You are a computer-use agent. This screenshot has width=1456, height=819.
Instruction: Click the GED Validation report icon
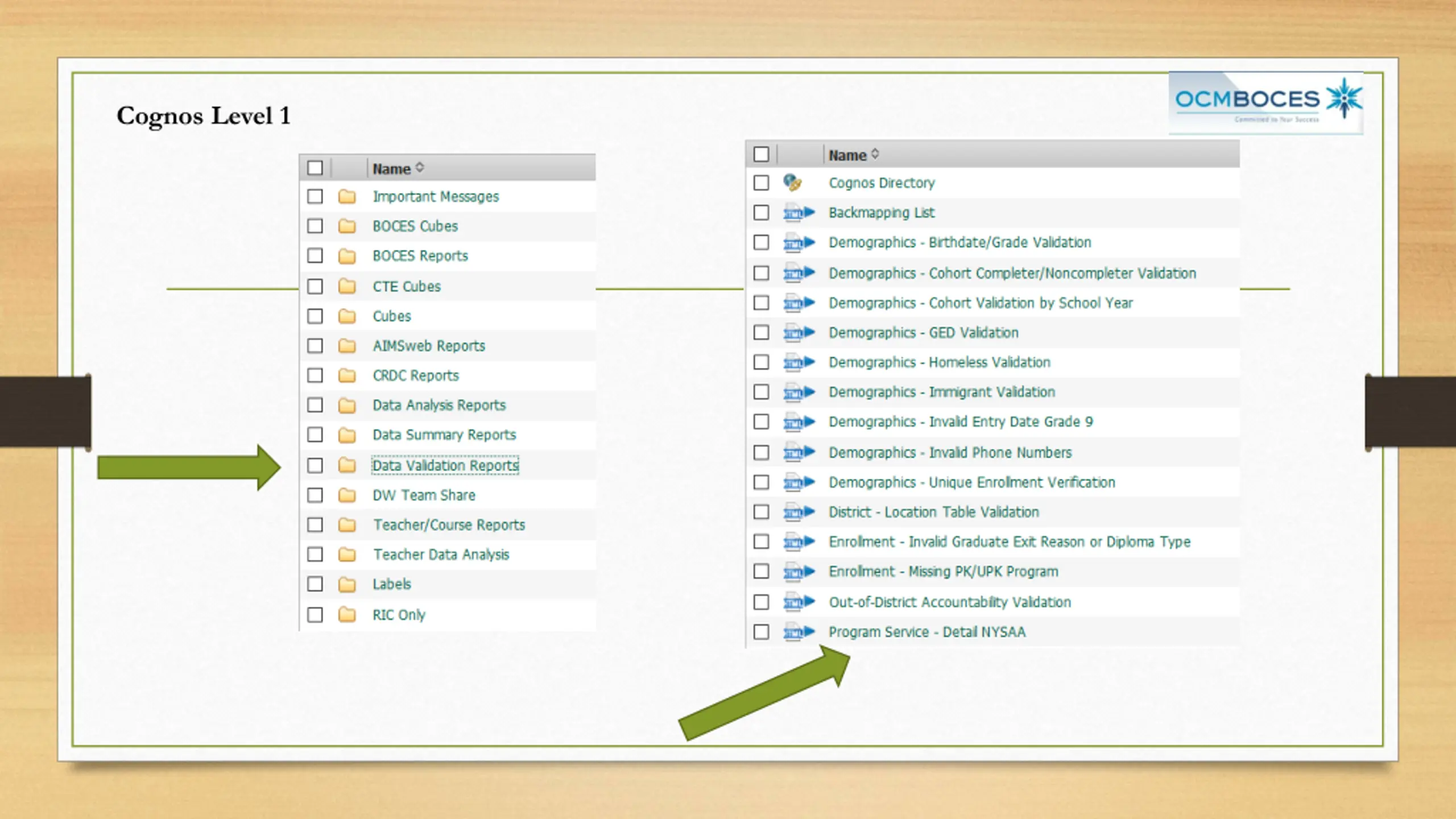799,332
